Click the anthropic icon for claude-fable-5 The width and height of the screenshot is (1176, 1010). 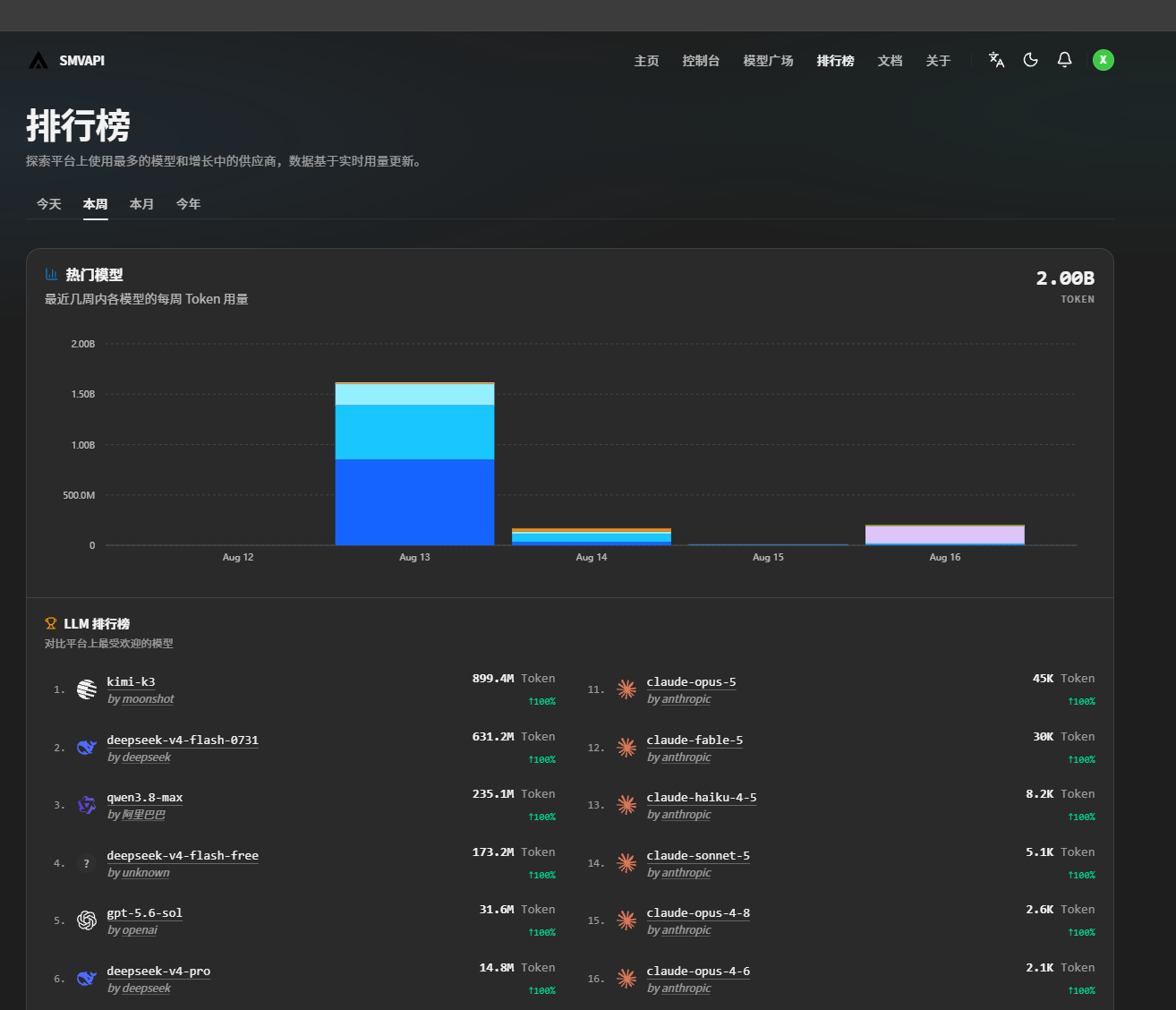(626, 748)
